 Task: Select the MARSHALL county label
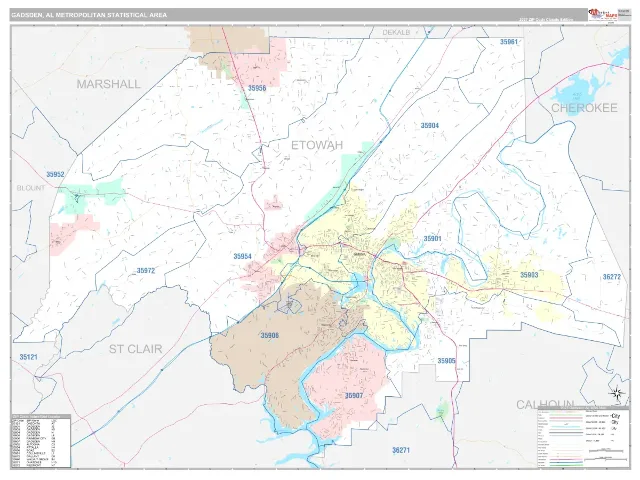click(109, 84)
